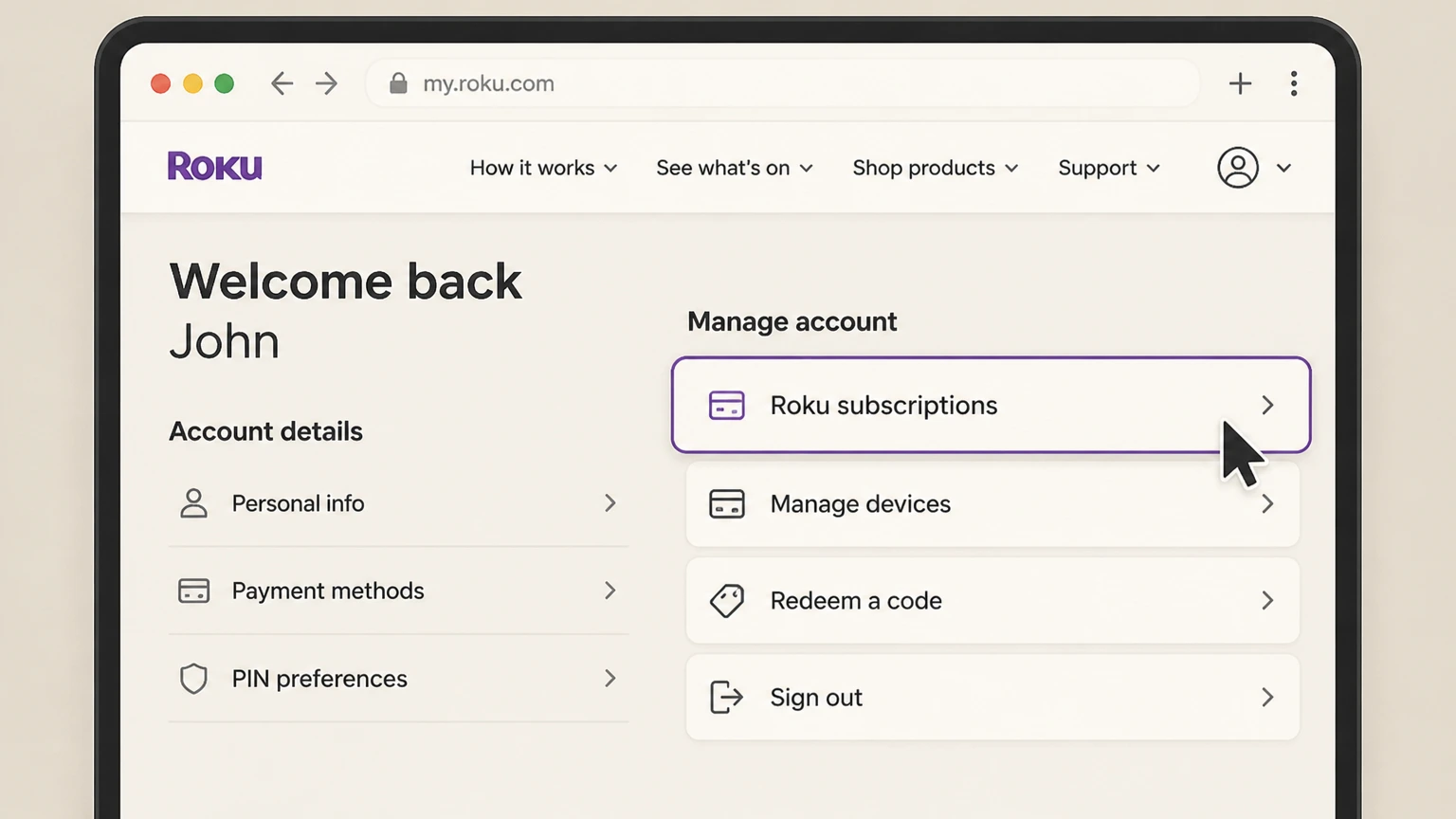Click the my.roku.com address bar
The width and height of the screenshot is (1456, 819).
point(783,83)
